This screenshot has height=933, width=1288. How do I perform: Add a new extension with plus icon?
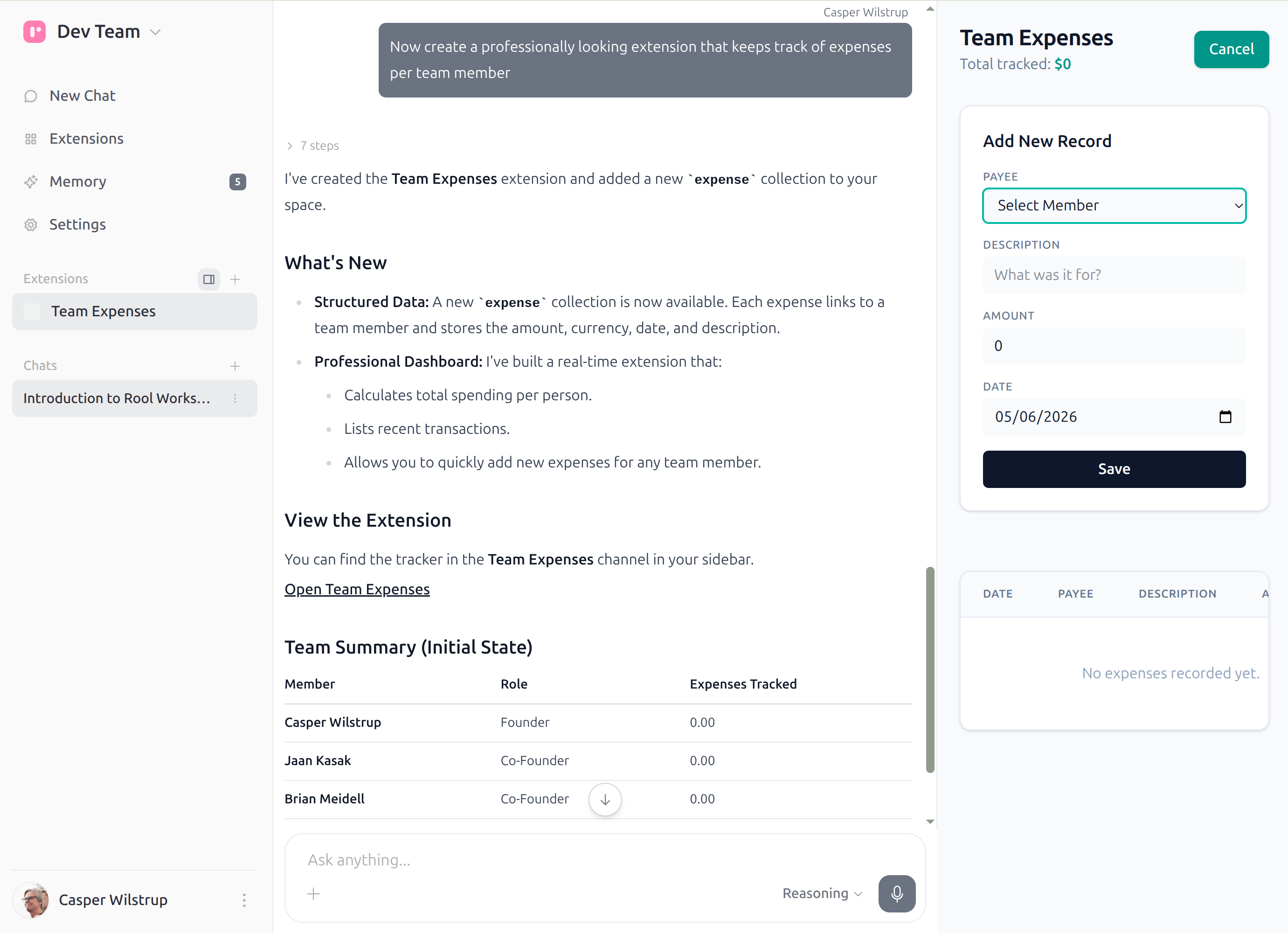pyautogui.click(x=235, y=279)
